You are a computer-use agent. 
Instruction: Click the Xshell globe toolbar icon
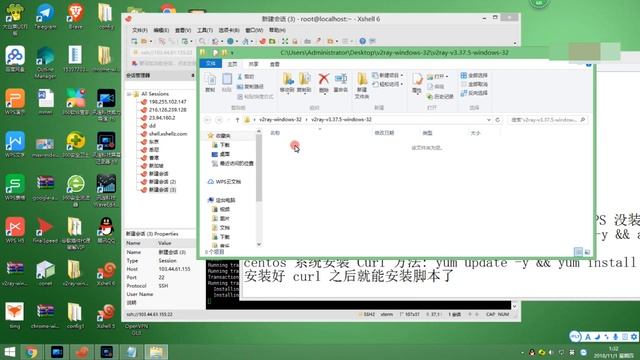230,41
